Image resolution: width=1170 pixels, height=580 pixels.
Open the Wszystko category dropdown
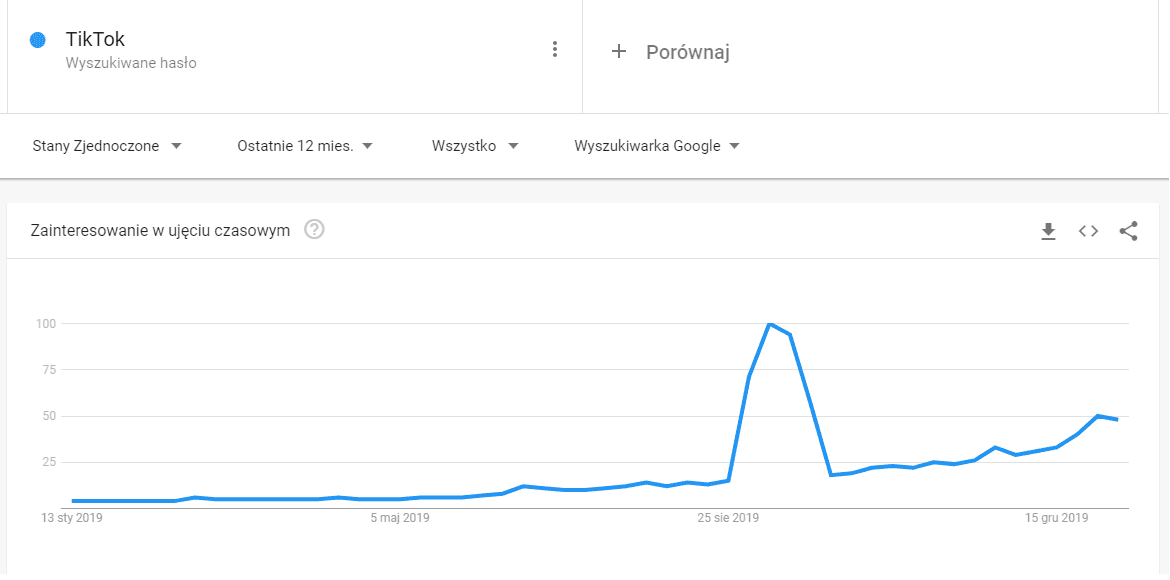click(475, 146)
